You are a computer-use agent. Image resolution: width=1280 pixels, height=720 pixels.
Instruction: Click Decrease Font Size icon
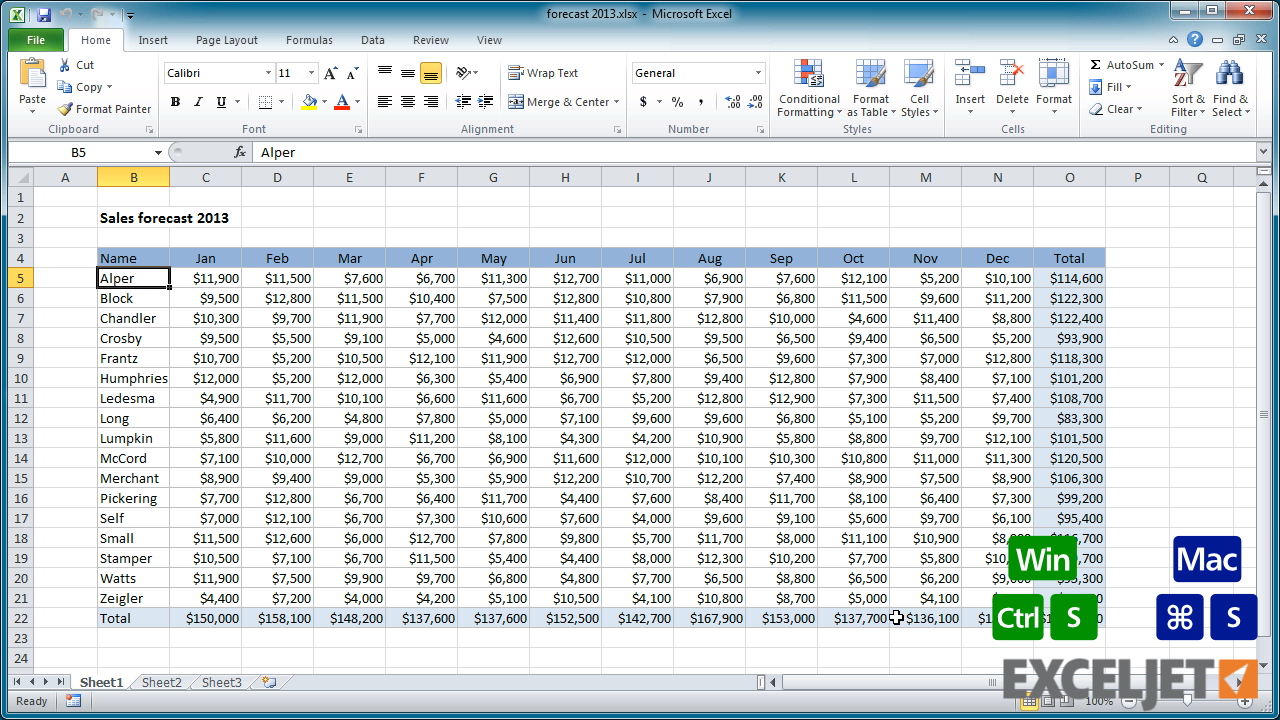(352, 73)
